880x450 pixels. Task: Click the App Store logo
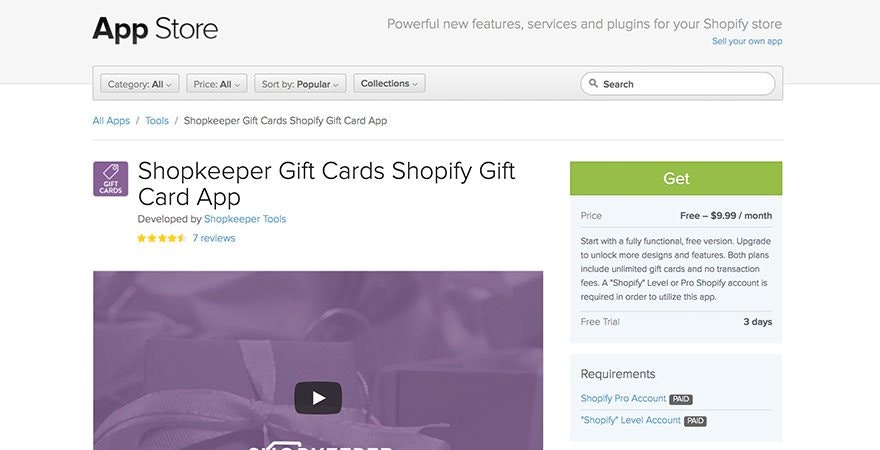[x=155, y=29]
